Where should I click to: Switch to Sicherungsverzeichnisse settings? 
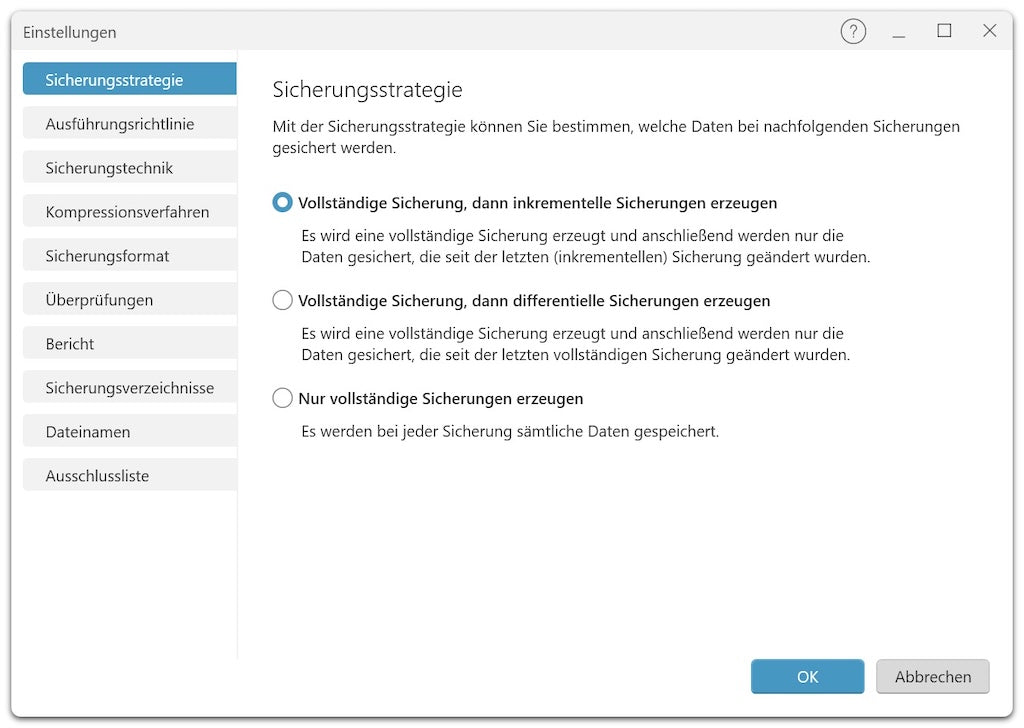pos(129,388)
